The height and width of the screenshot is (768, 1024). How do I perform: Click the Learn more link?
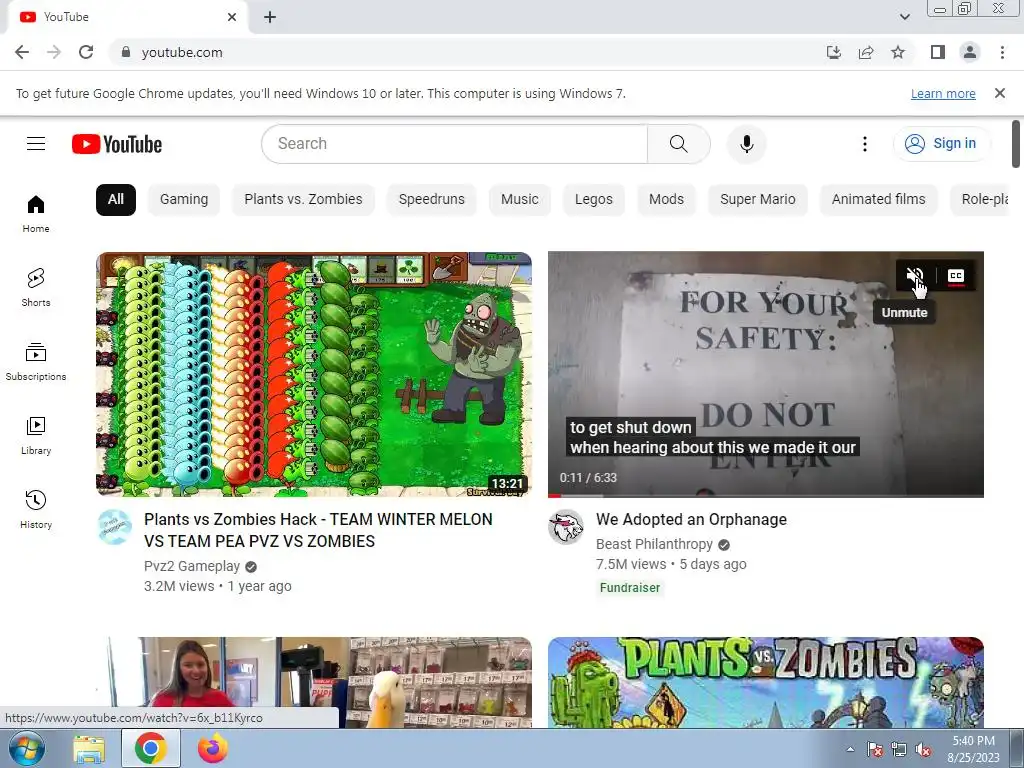pyautogui.click(x=943, y=93)
